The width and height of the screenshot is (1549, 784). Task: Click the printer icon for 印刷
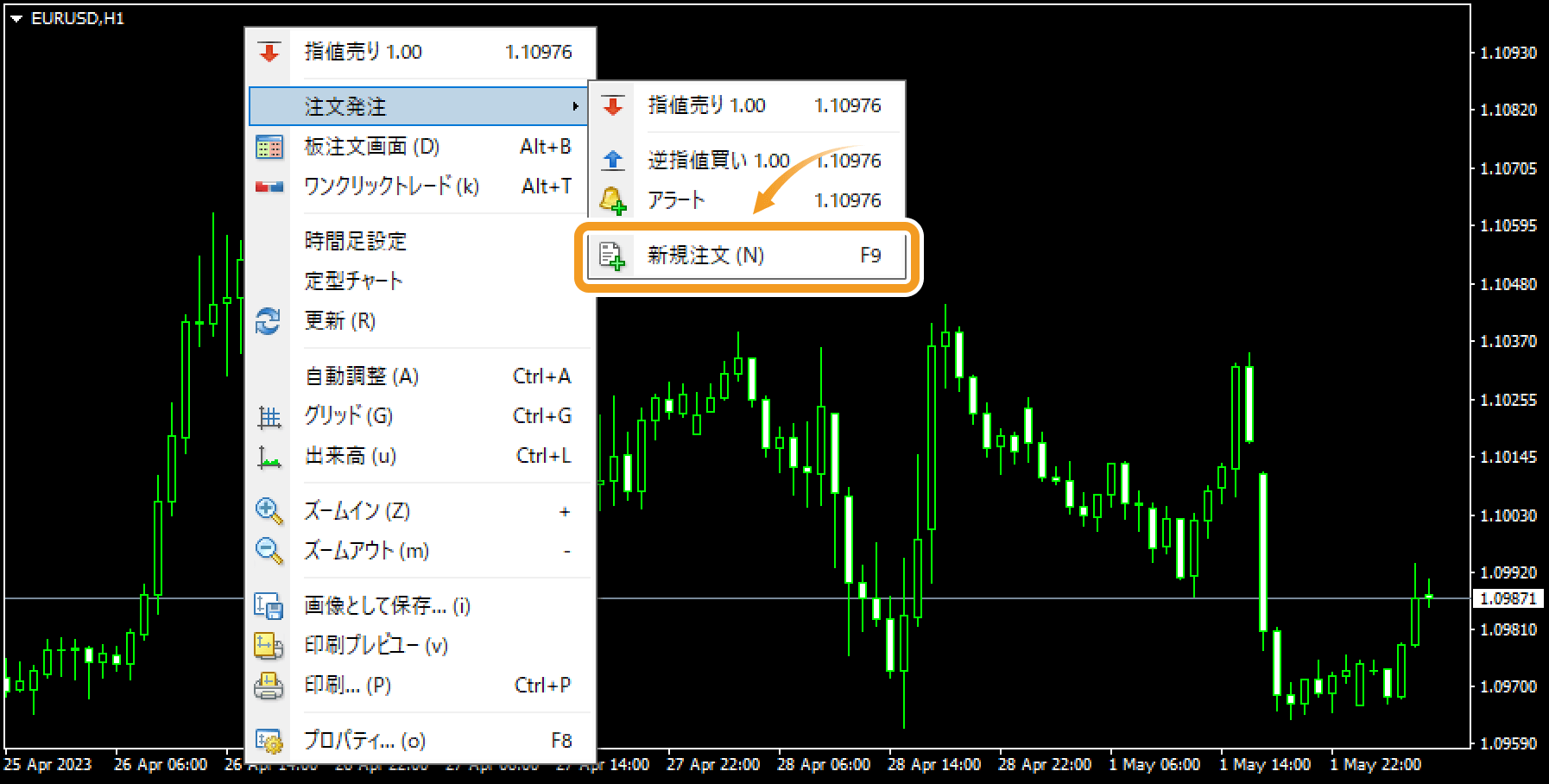[269, 686]
